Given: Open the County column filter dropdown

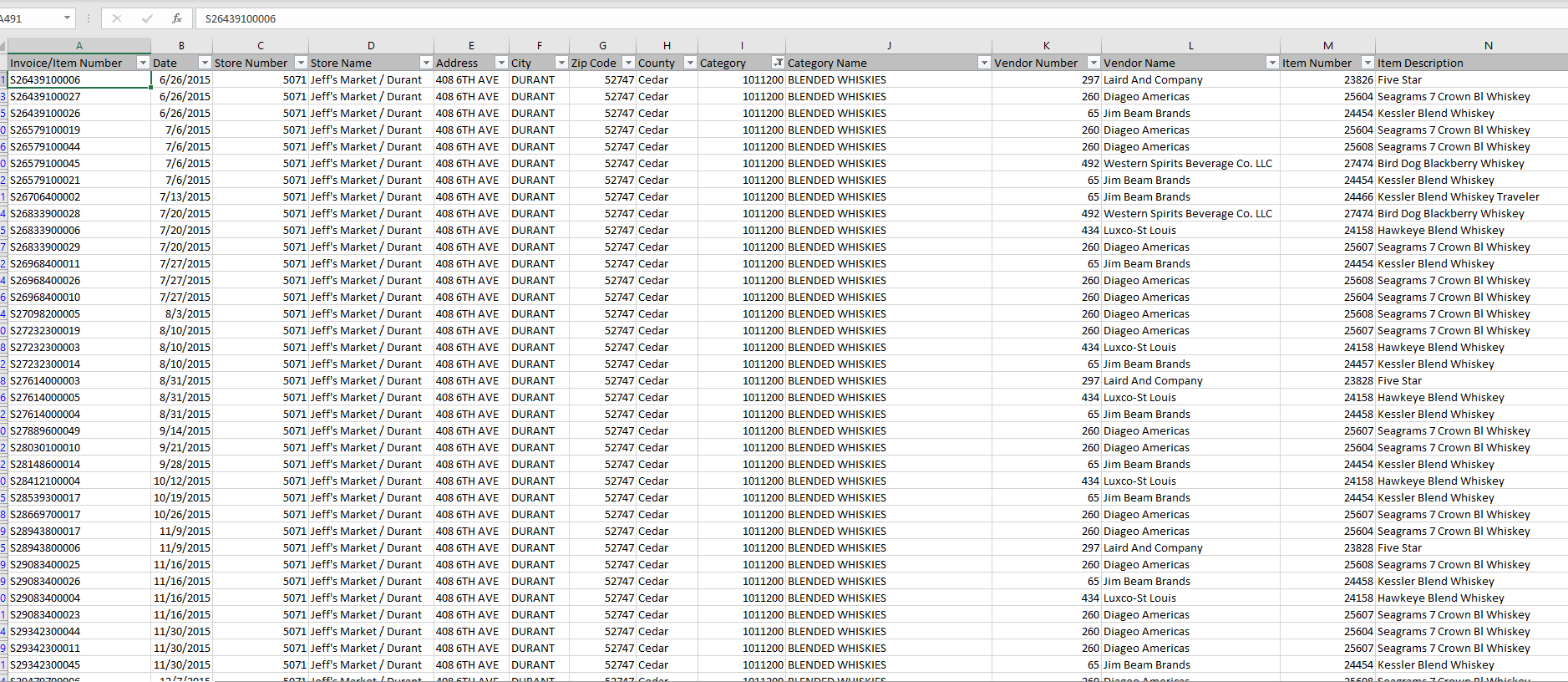Looking at the screenshot, I should (690, 63).
